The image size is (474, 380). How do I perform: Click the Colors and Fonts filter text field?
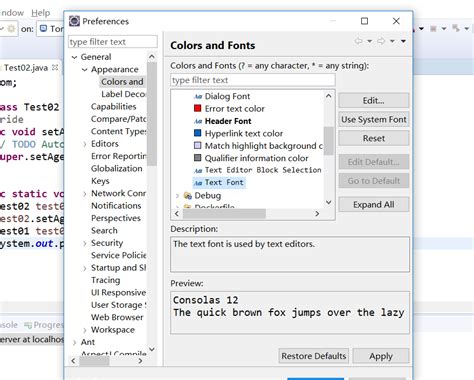(253, 80)
